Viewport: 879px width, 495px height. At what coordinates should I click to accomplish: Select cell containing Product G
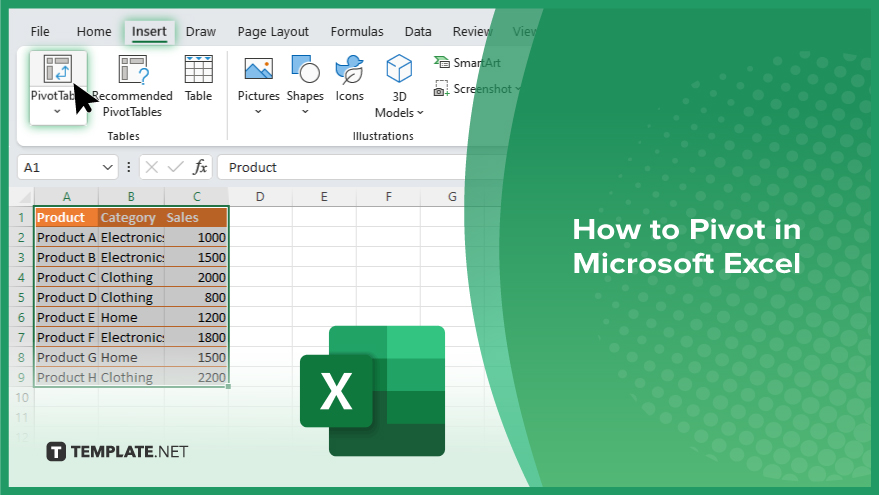point(66,357)
